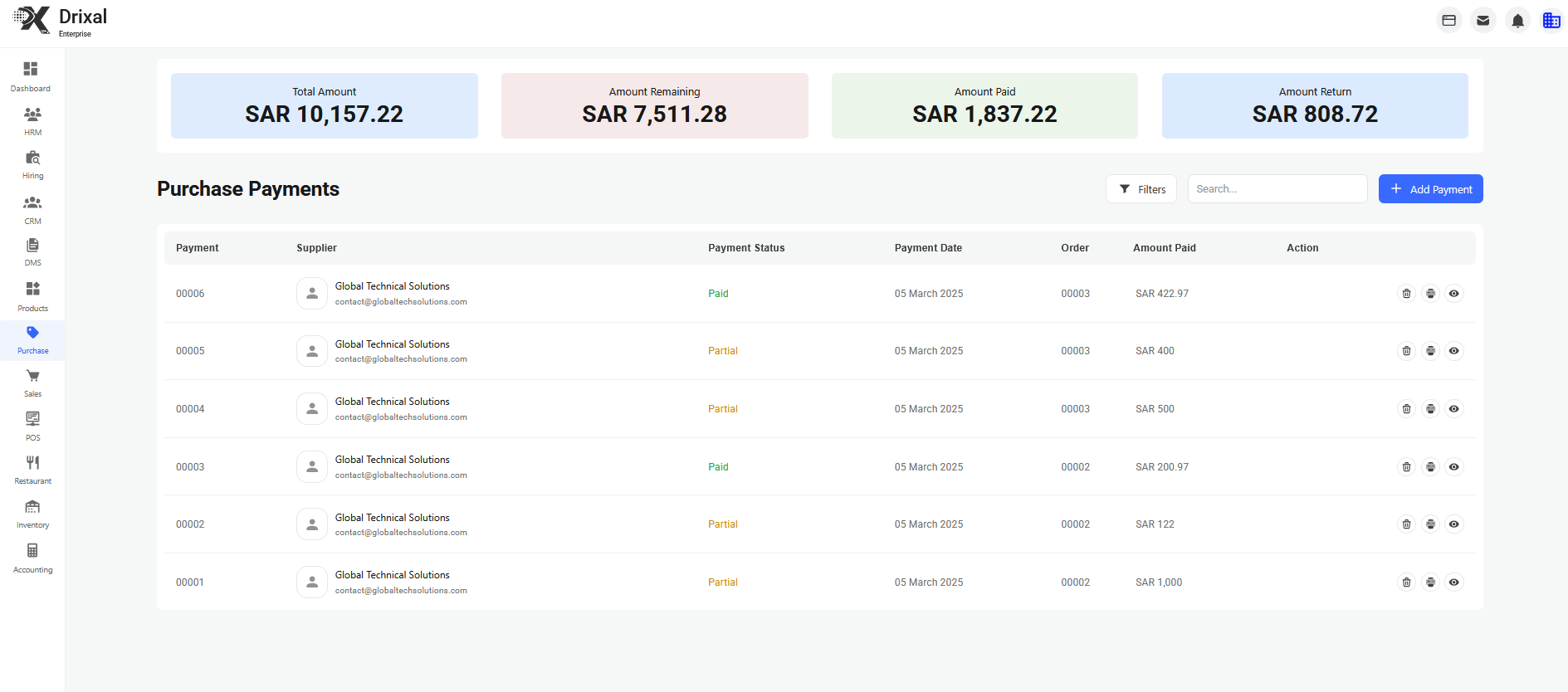View payment 00004 details via eye icon
The height and width of the screenshot is (692, 1568).
[1454, 409]
